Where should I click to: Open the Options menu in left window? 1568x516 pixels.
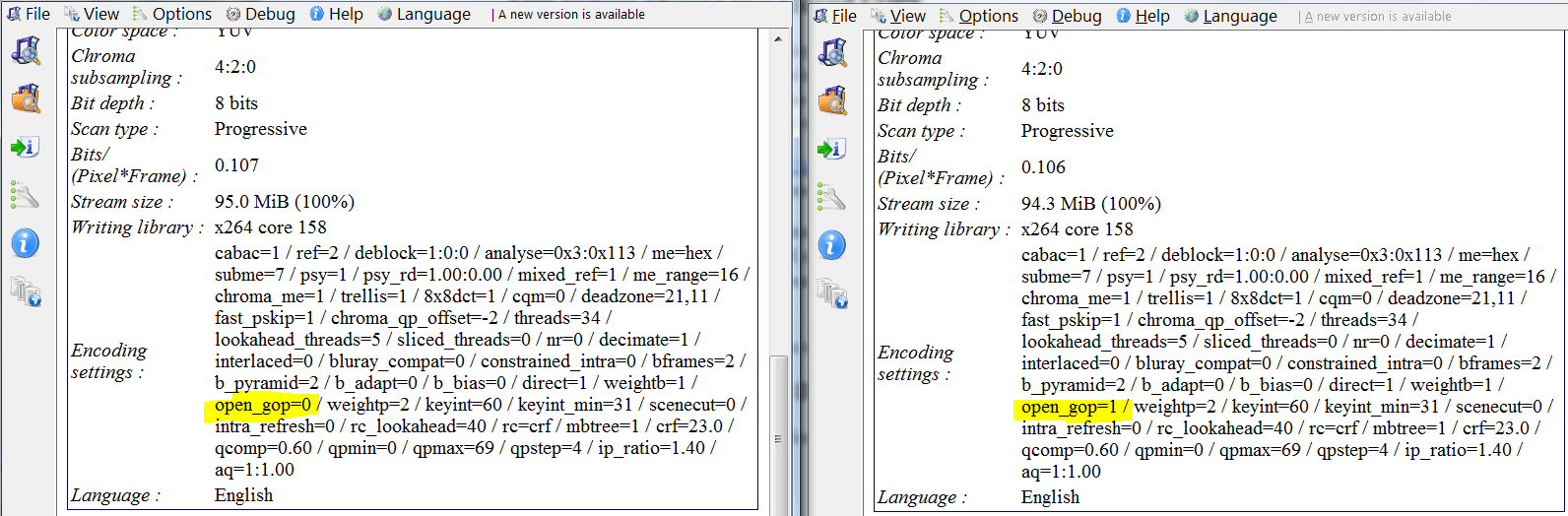pos(172,14)
